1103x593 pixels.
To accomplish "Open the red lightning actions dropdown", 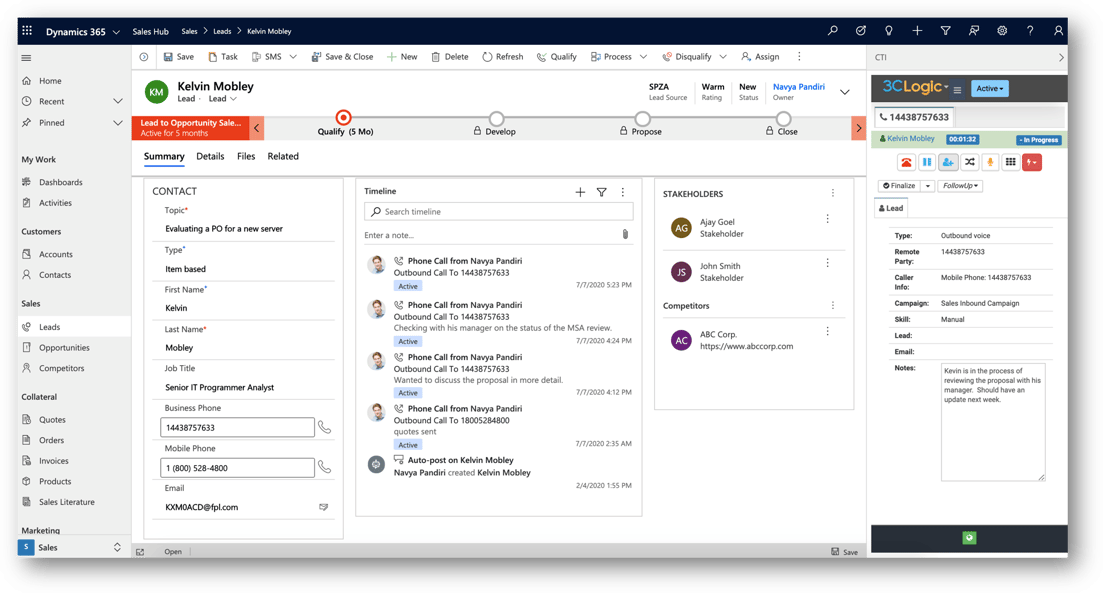I will (1032, 162).
